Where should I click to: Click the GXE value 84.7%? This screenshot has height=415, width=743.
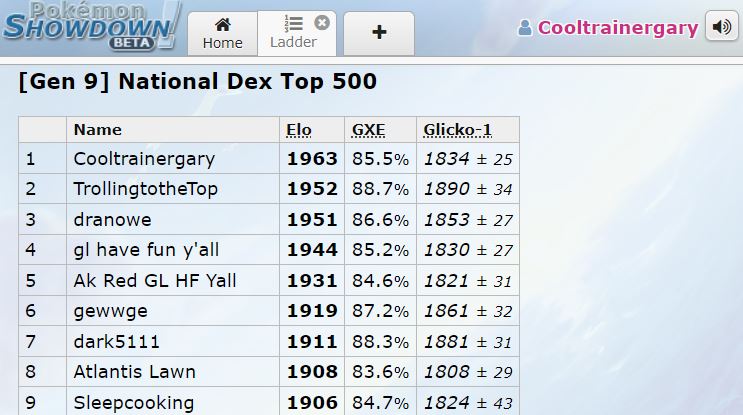pyautogui.click(x=381, y=403)
